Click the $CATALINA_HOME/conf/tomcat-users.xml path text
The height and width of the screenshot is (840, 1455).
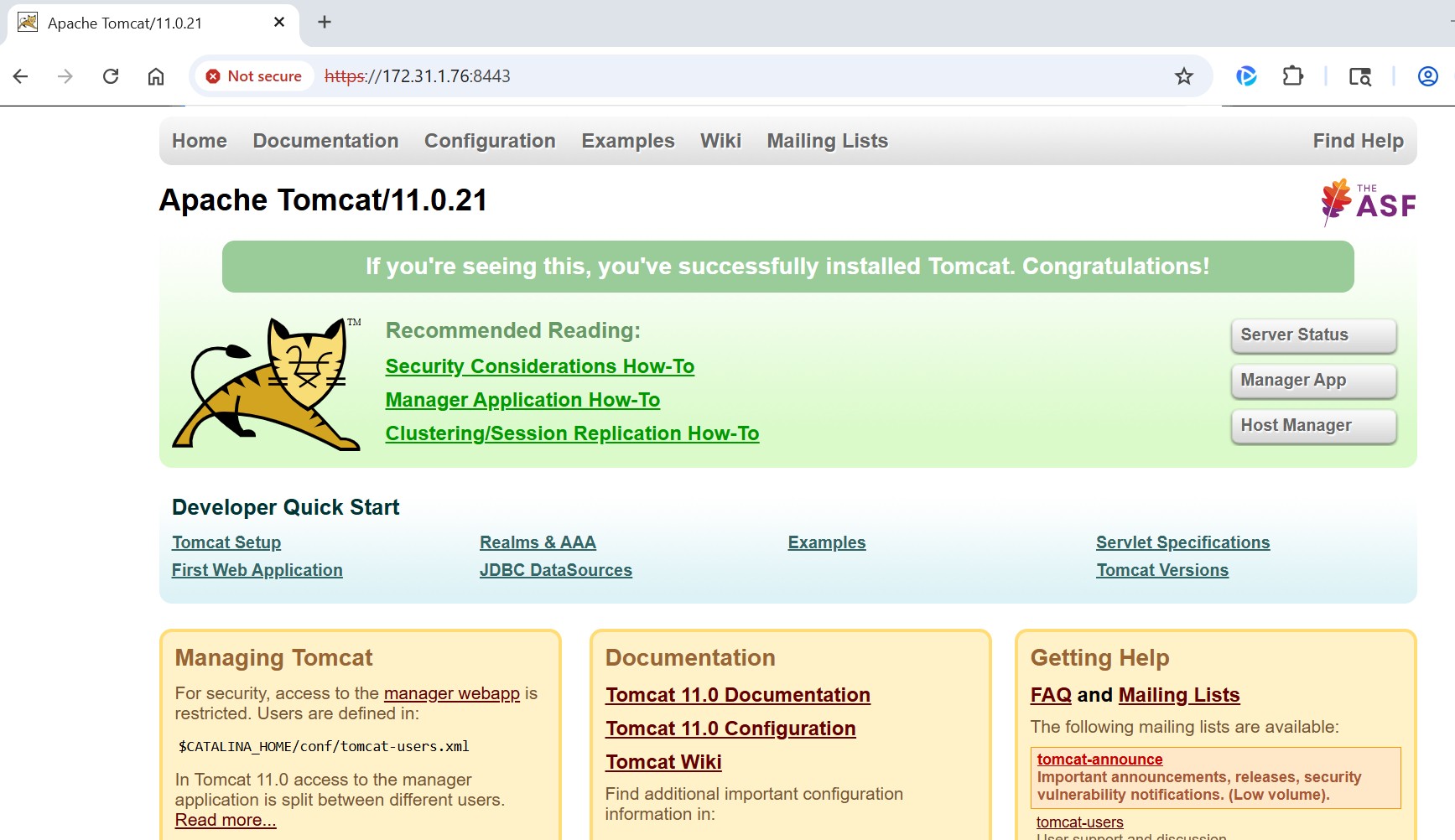point(324,746)
